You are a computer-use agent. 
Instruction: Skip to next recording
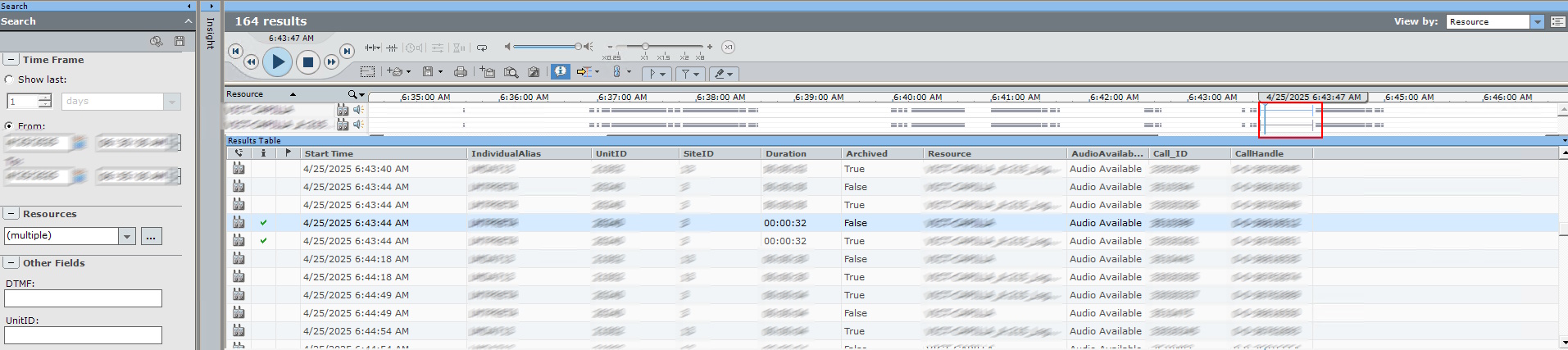347,51
